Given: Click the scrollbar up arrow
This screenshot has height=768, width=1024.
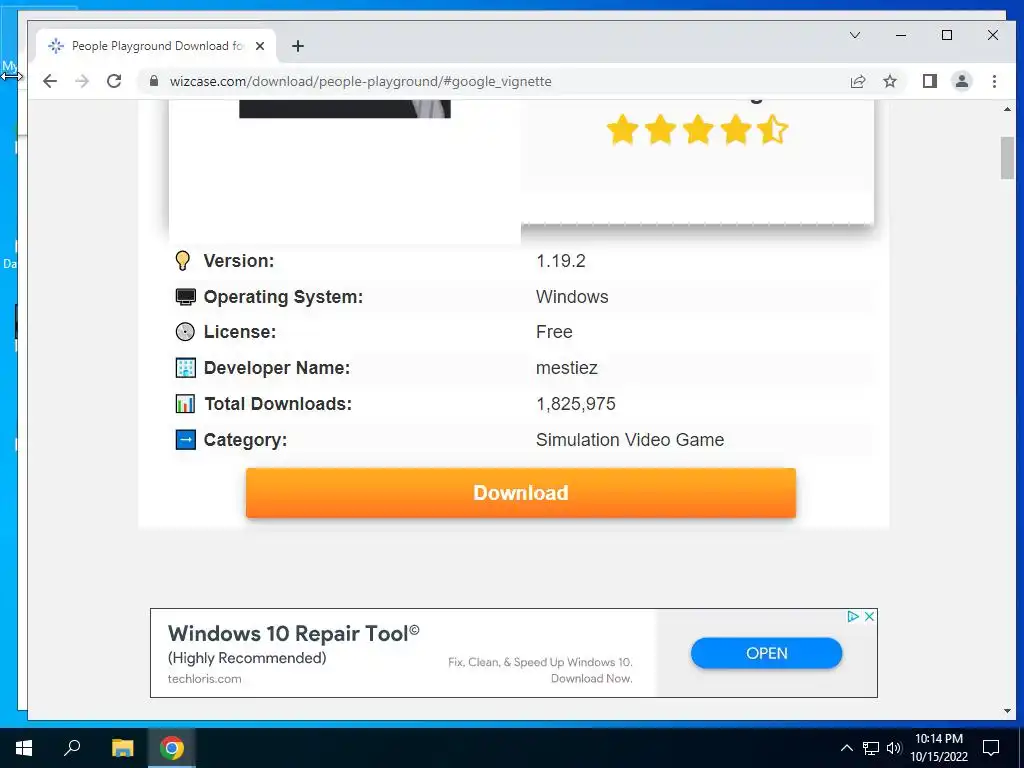Looking at the screenshot, I should 1006,109.
